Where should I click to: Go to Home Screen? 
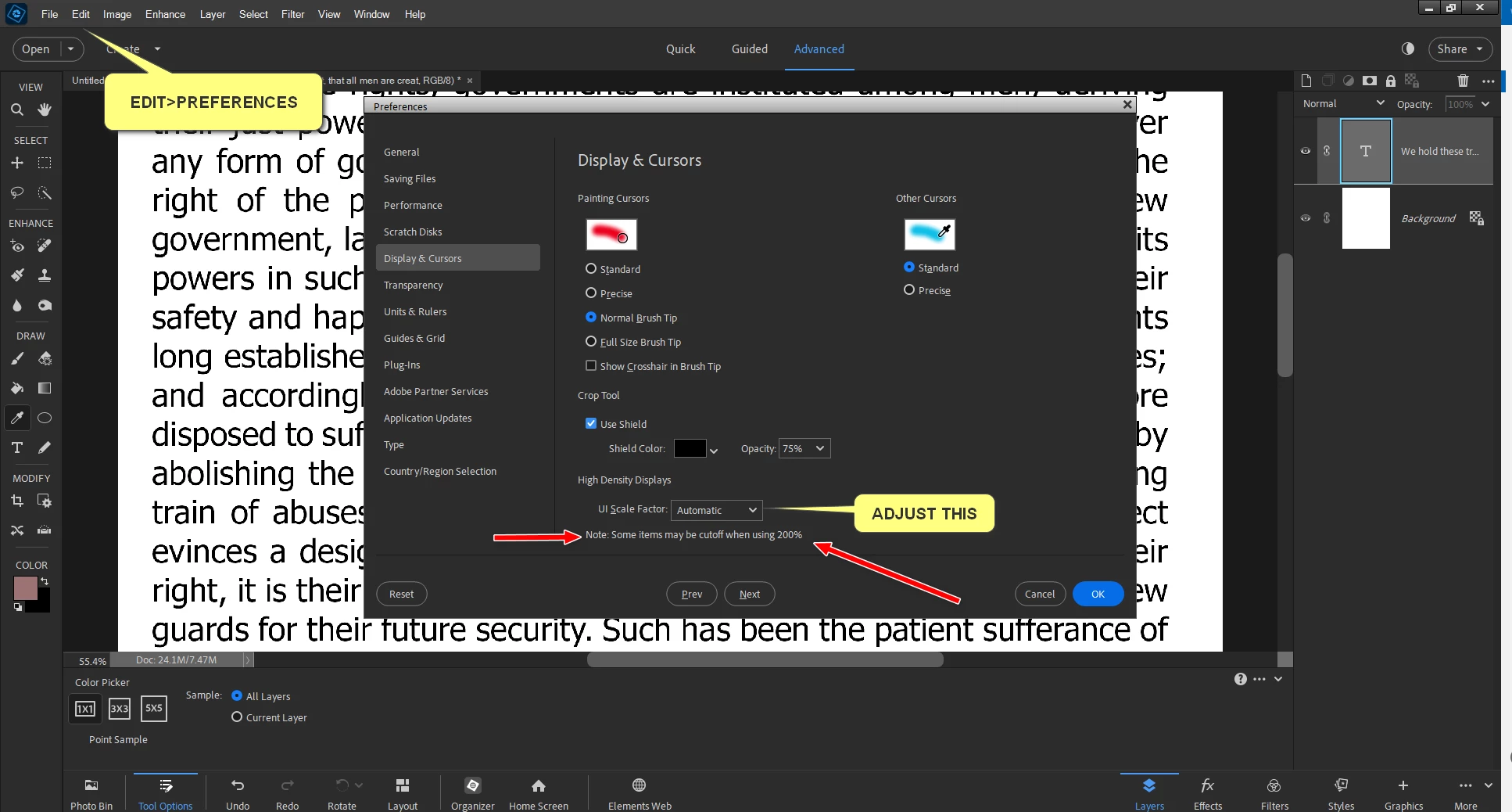click(539, 793)
